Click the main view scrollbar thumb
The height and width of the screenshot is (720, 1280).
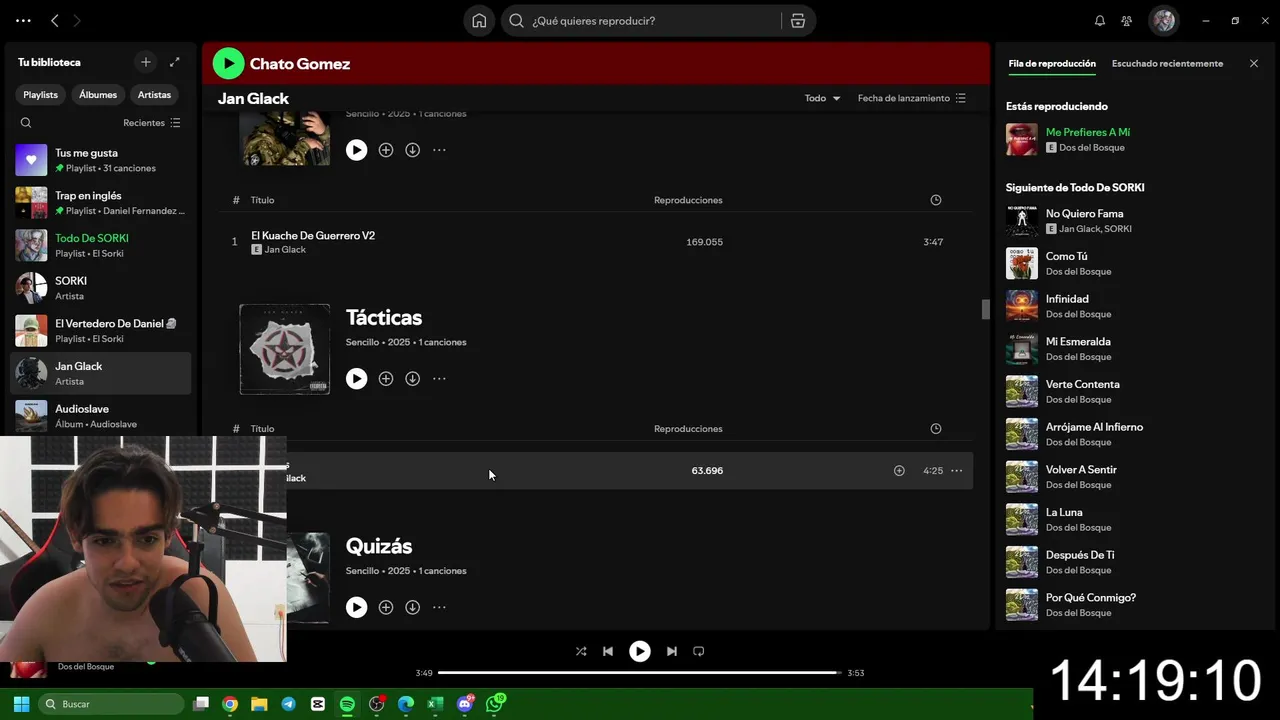985,310
